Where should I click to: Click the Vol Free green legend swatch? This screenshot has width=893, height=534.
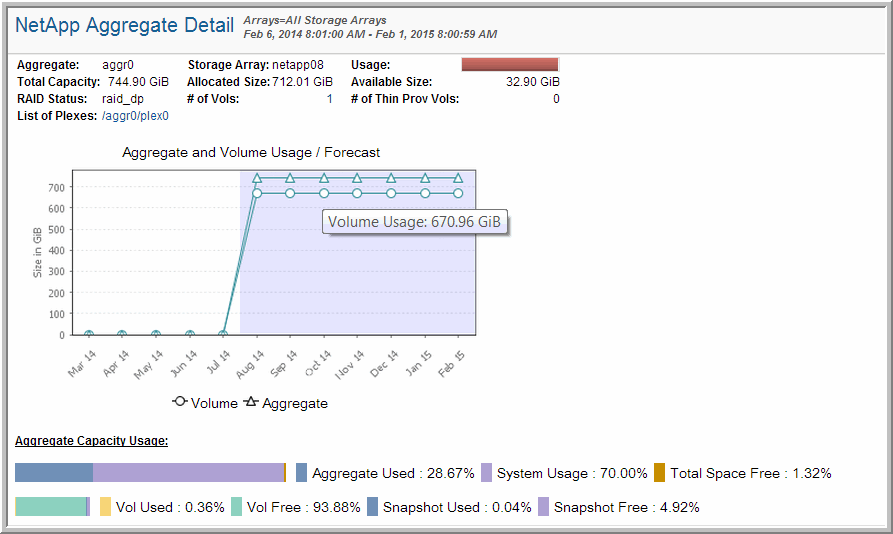point(236,507)
